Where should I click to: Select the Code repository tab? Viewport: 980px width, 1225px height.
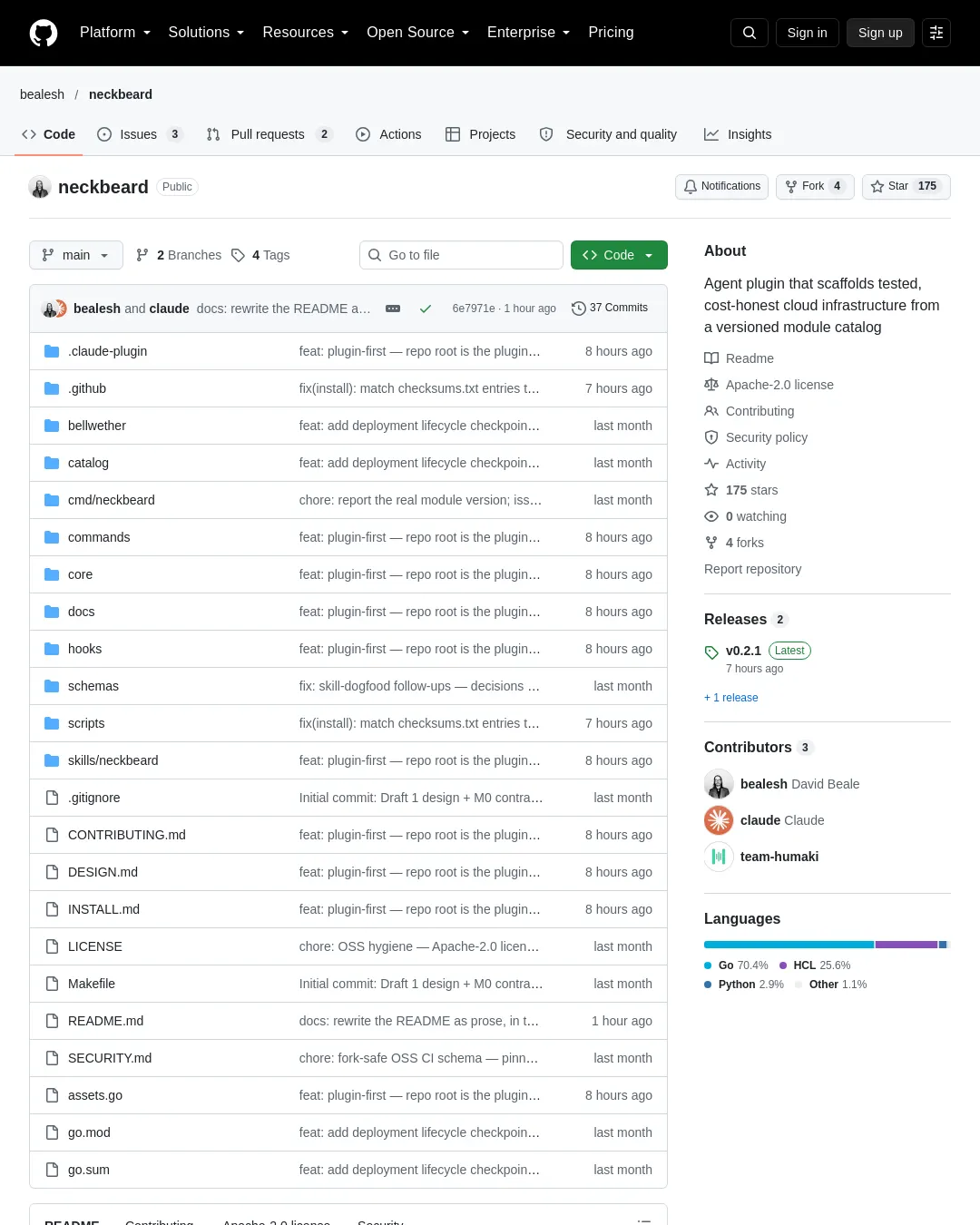(x=49, y=134)
